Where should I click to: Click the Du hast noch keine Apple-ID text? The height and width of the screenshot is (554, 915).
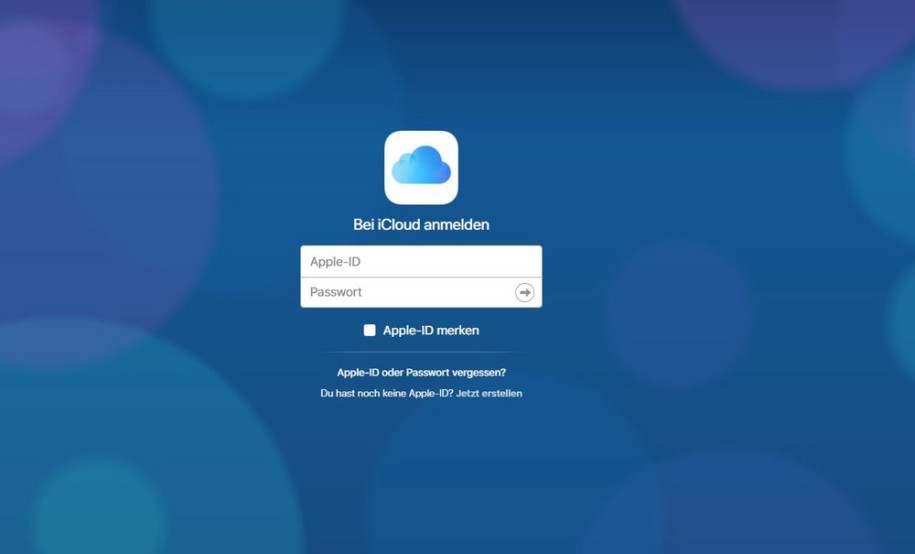click(387, 393)
